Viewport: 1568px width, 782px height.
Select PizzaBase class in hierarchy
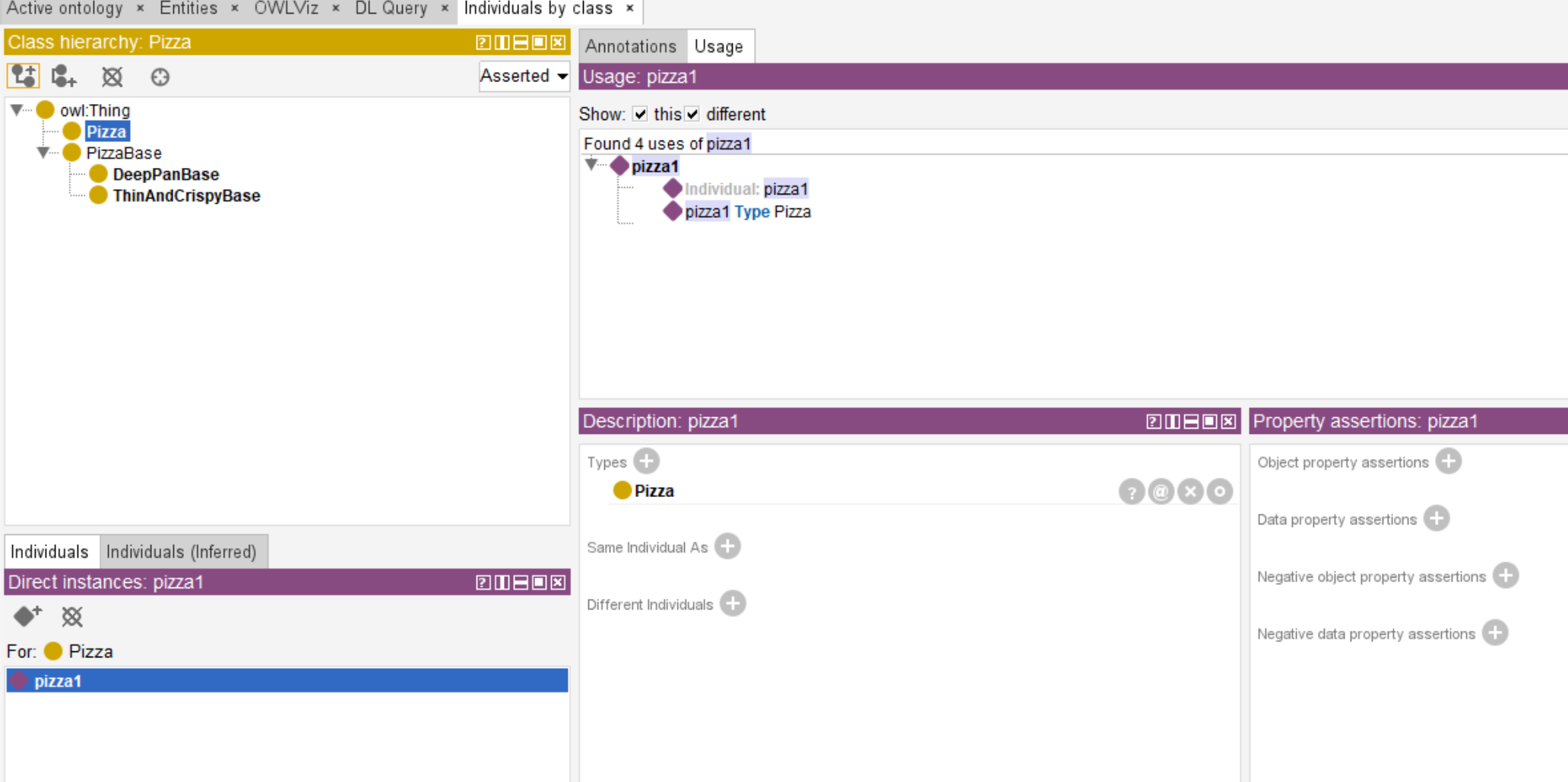click(x=124, y=153)
